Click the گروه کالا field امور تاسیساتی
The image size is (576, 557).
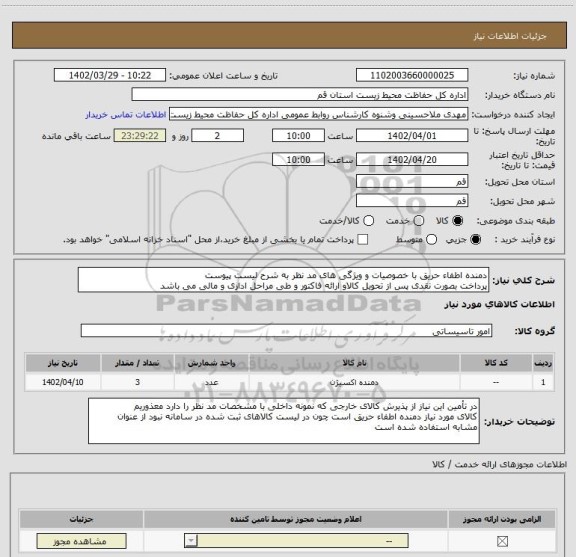point(286,331)
